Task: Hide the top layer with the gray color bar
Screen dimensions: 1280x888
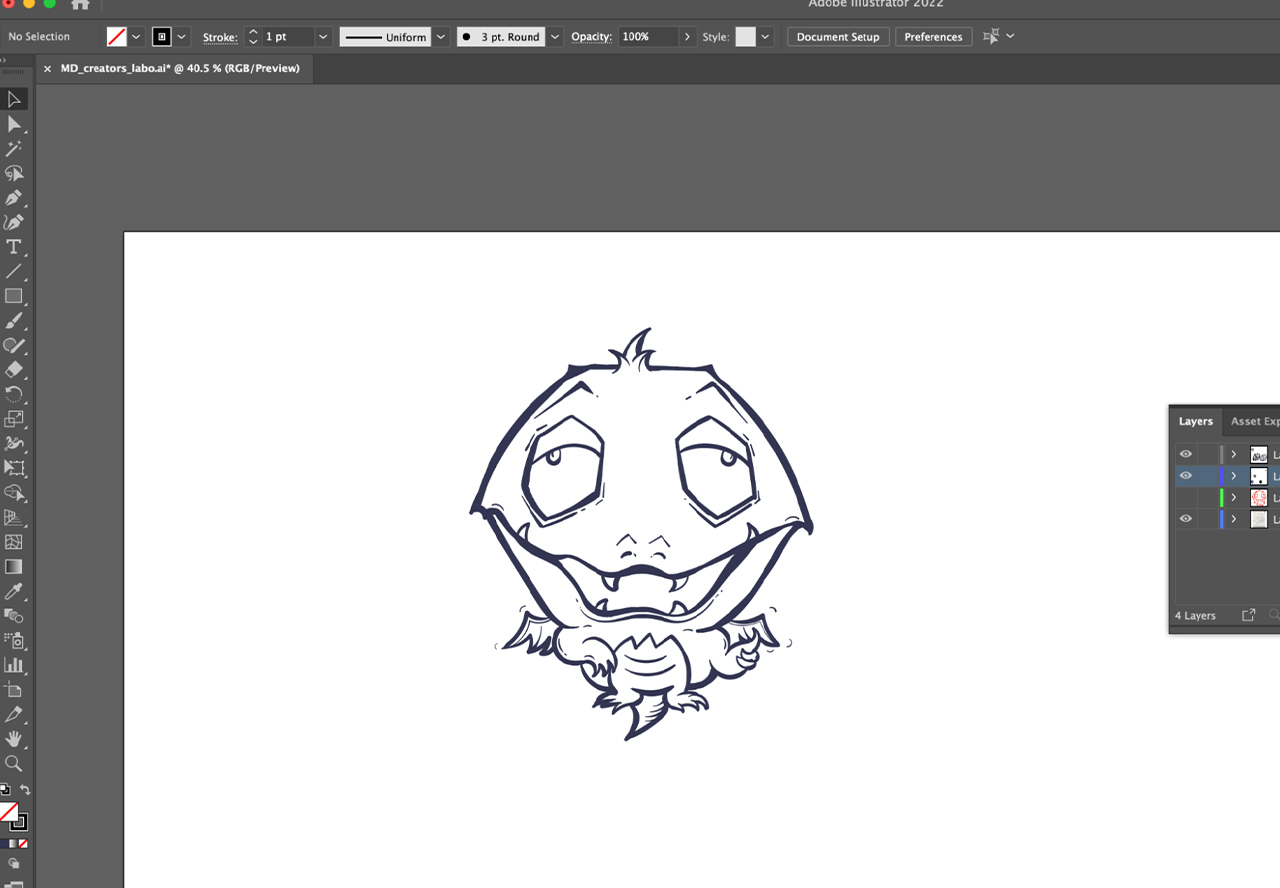Action: click(x=1186, y=454)
